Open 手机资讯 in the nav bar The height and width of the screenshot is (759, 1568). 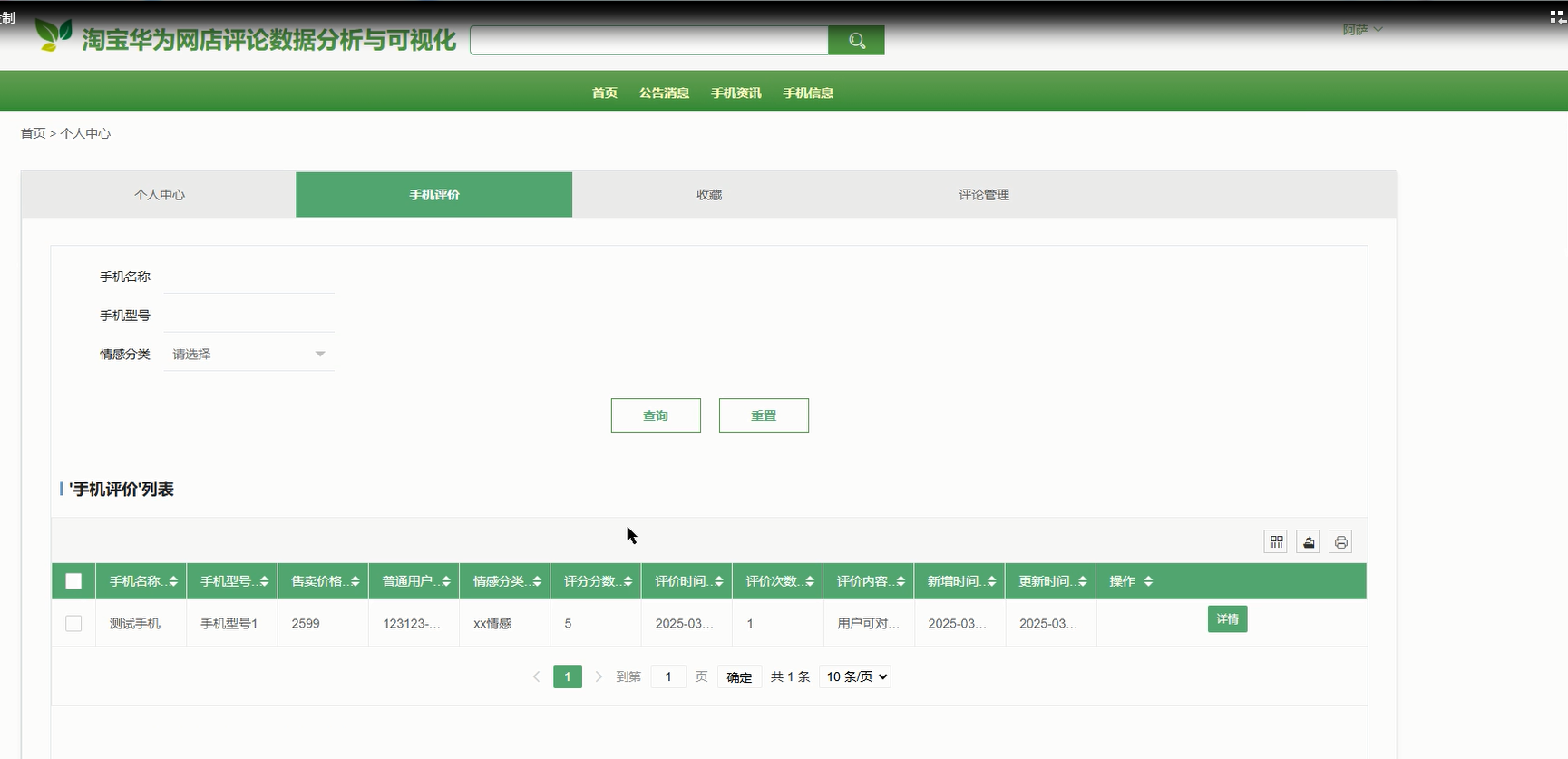736,92
